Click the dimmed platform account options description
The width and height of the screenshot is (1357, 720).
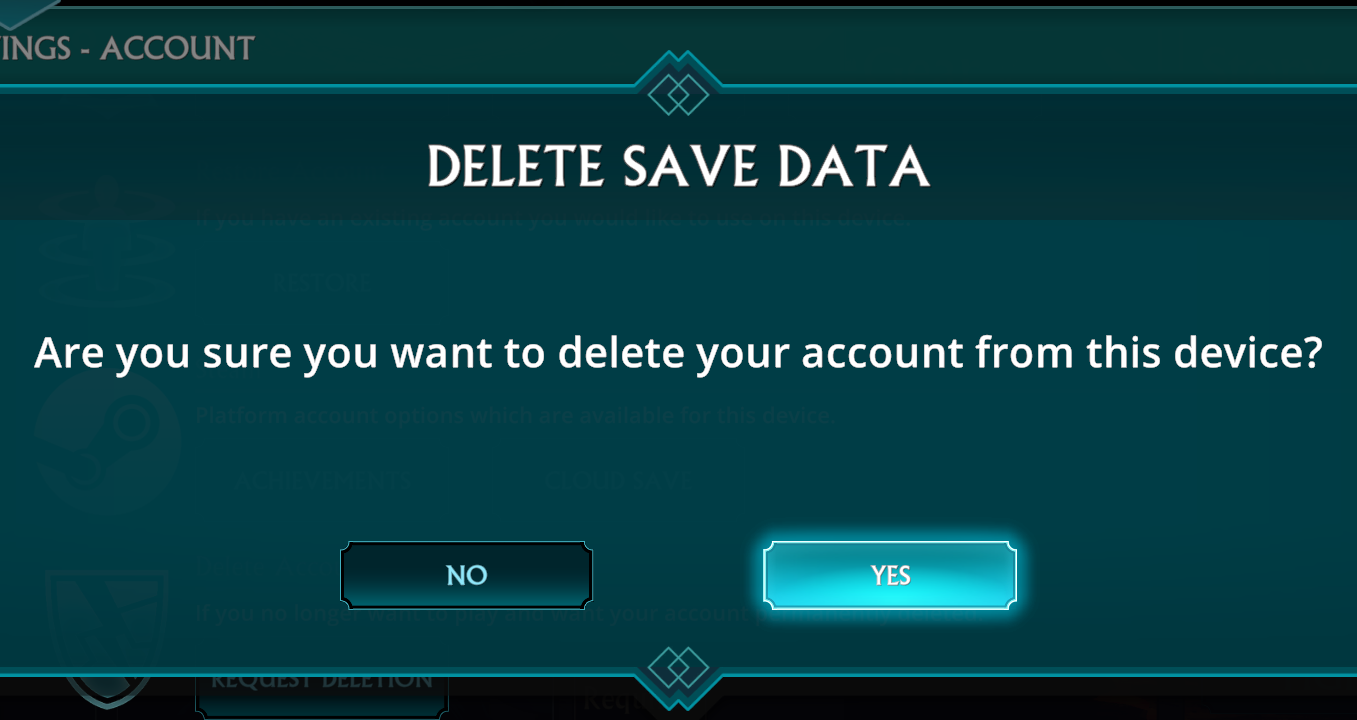pos(515,415)
